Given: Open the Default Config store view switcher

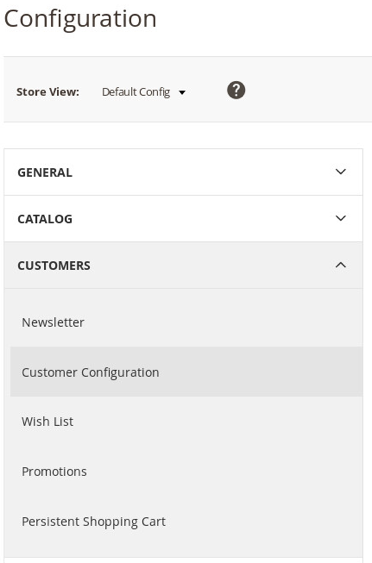Looking at the screenshot, I should [x=144, y=92].
